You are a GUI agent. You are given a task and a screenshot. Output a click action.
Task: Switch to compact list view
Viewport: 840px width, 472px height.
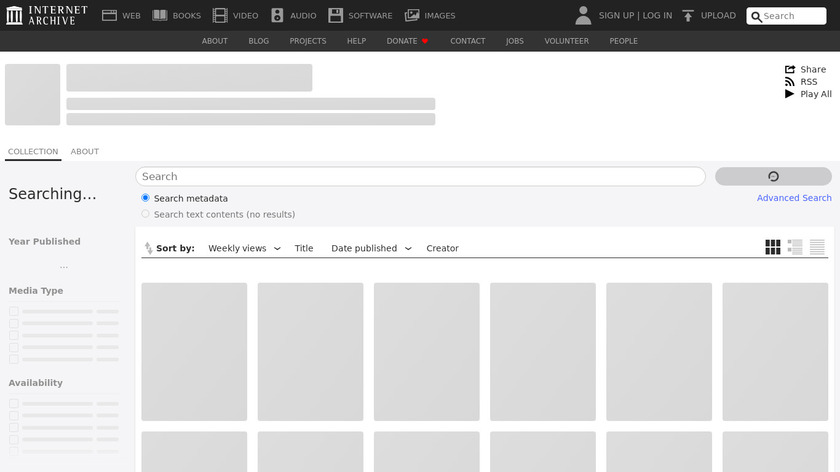[x=817, y=247]
